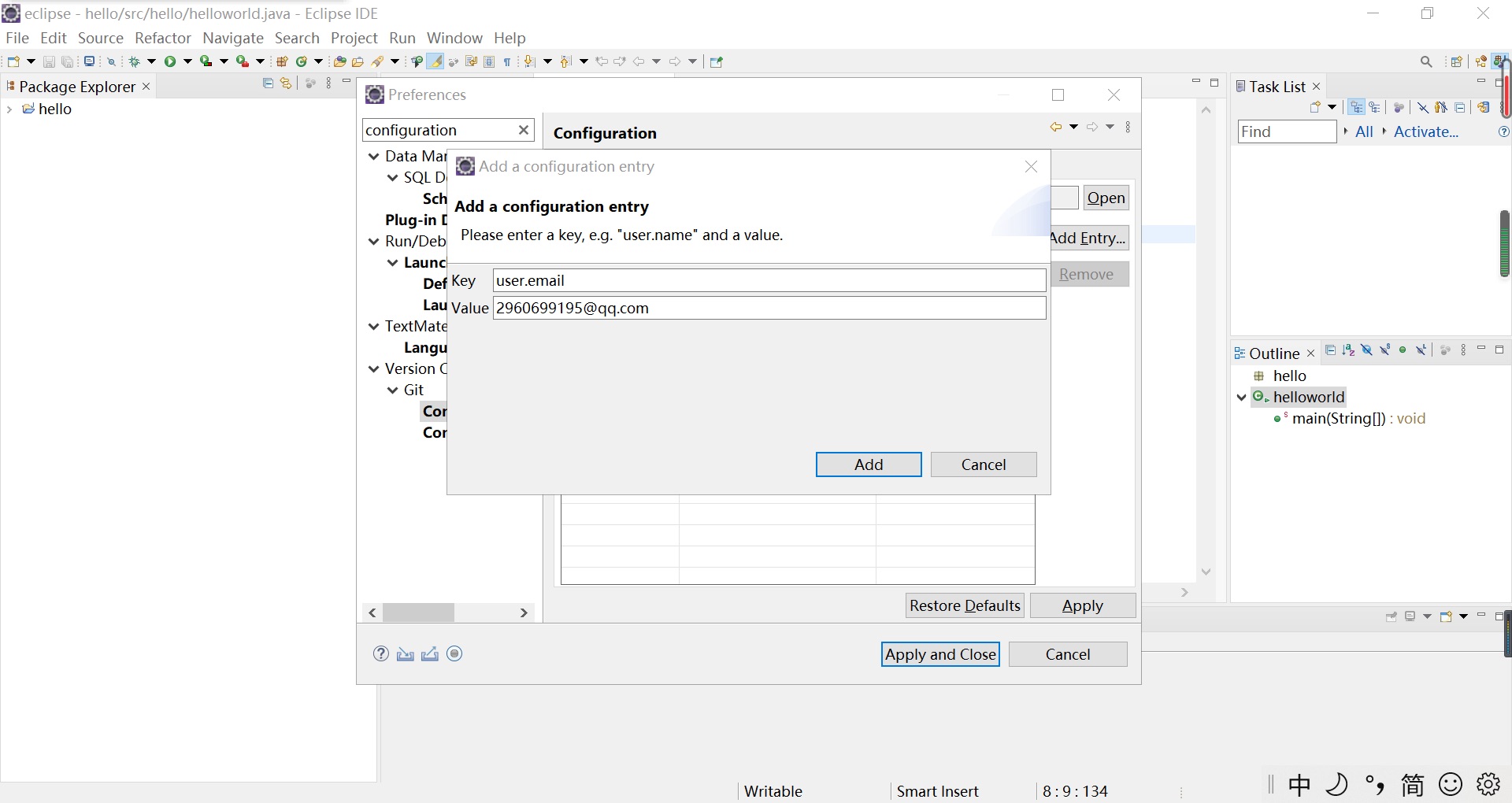
Task: Open the New file dropdown arrow
Action: pos(31,61)
